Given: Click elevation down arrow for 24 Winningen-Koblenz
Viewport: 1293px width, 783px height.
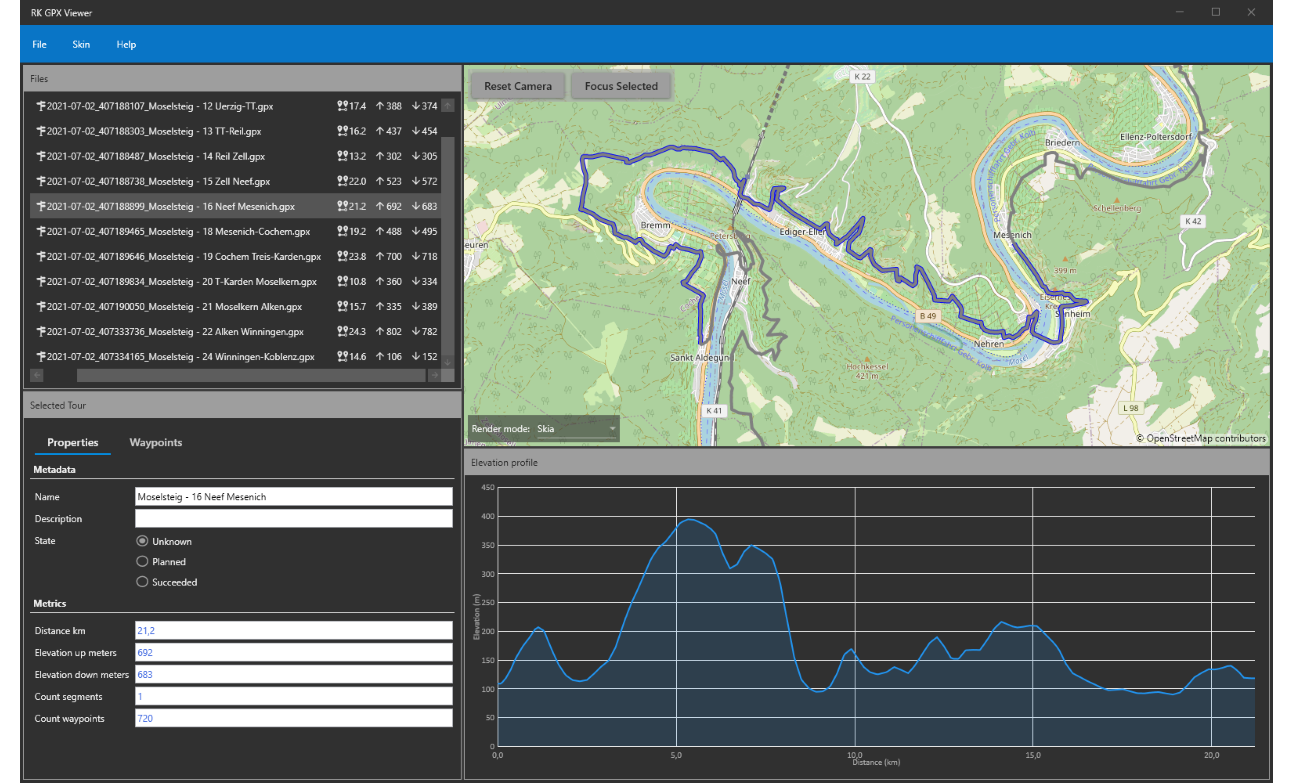Looking at the screenshot, I should (415, 356).
